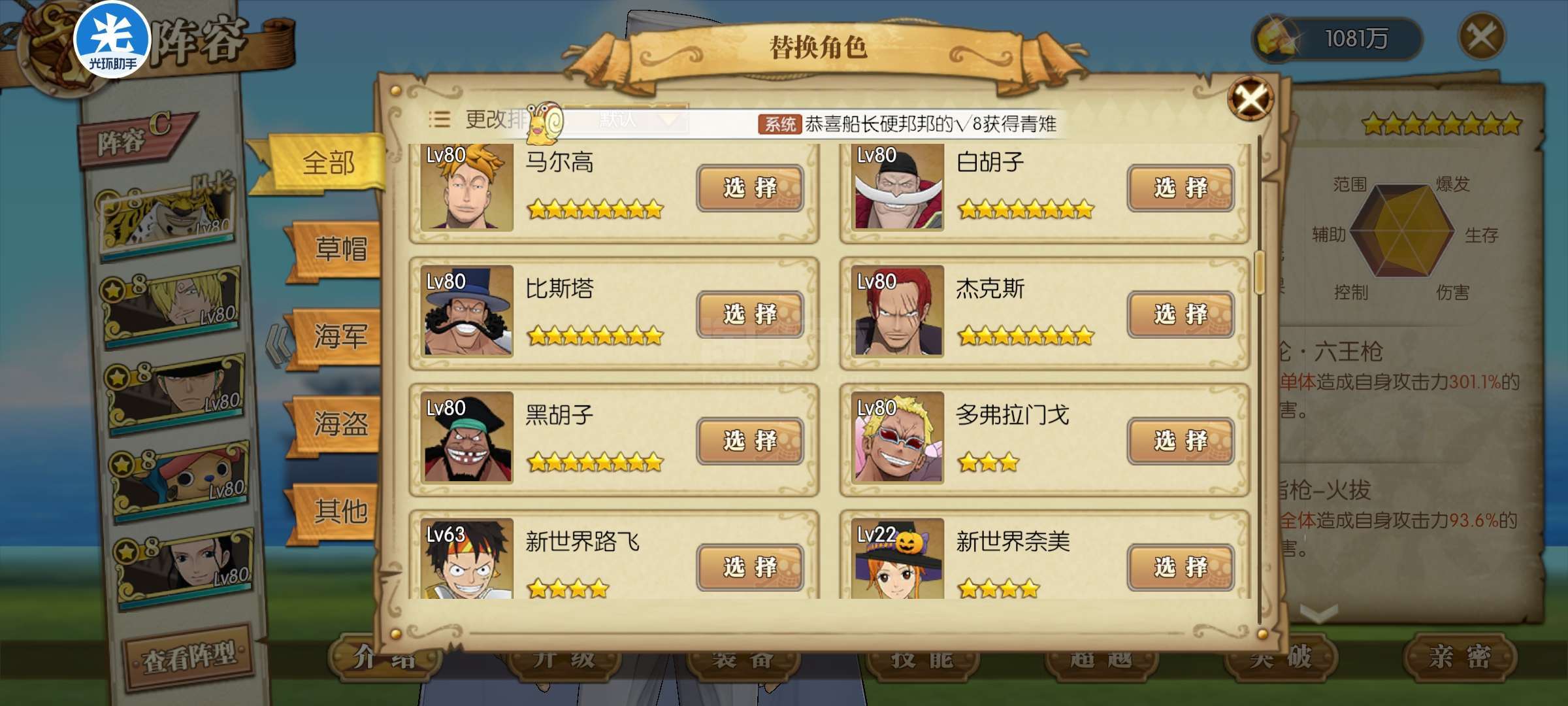Click the 多弗拉门戈 character avatar

(898, 437)
